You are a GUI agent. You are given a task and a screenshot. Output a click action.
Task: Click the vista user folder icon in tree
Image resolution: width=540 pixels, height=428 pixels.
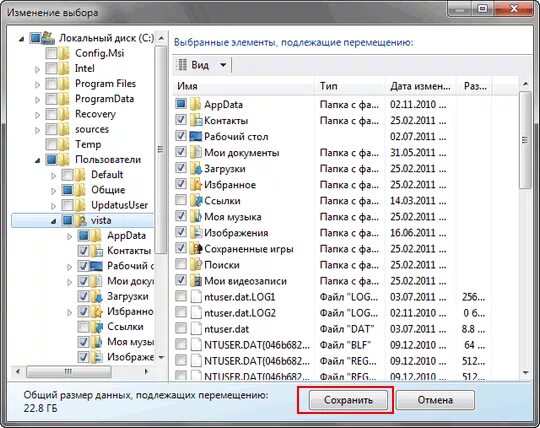click(80, 220)
